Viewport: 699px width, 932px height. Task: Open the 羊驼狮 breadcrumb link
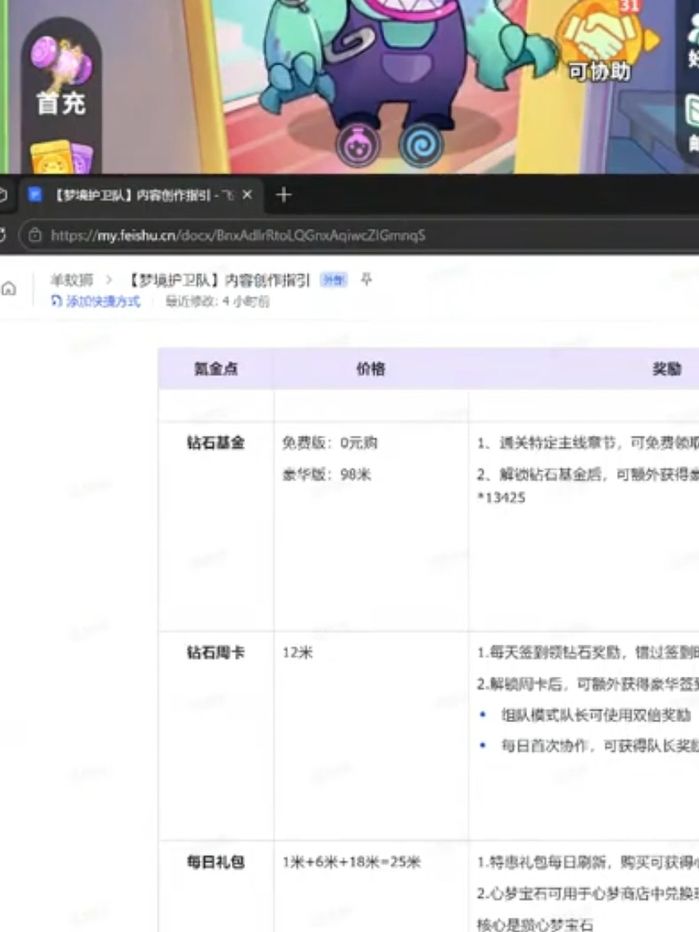coord(71,281)
